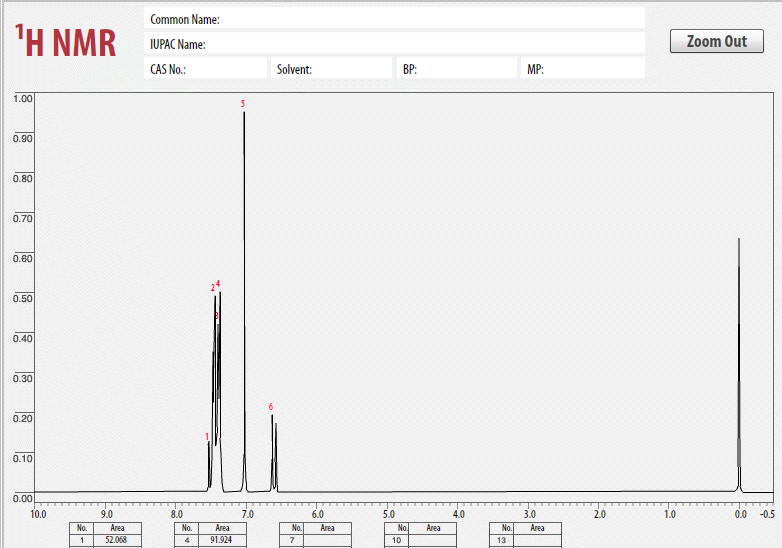Click red peak label 1
This screenshot has height=548, width=782.
(x=207, y=437)
